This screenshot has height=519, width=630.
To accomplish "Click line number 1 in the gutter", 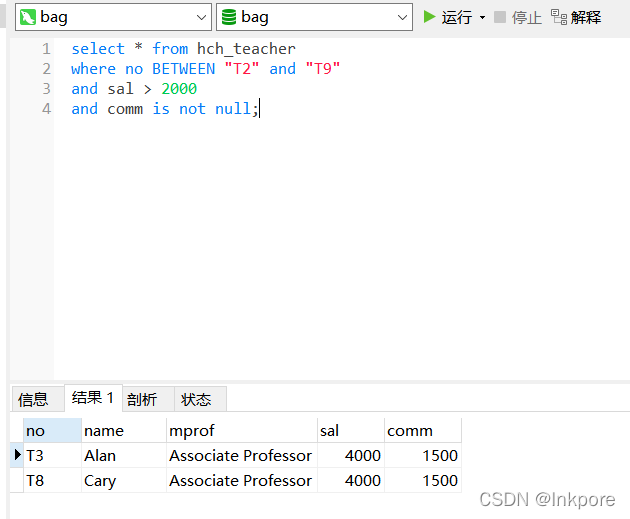I will pos(47,49).
